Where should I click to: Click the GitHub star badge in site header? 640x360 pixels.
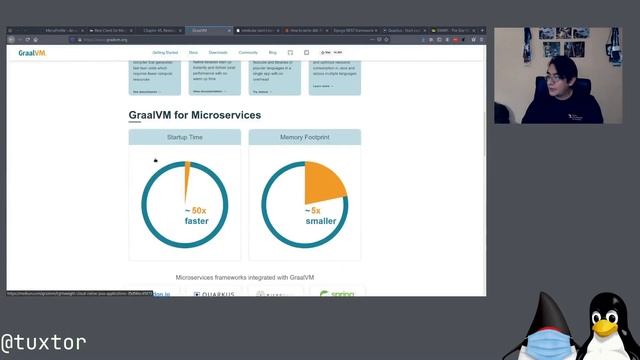click(x=331, y=53)
